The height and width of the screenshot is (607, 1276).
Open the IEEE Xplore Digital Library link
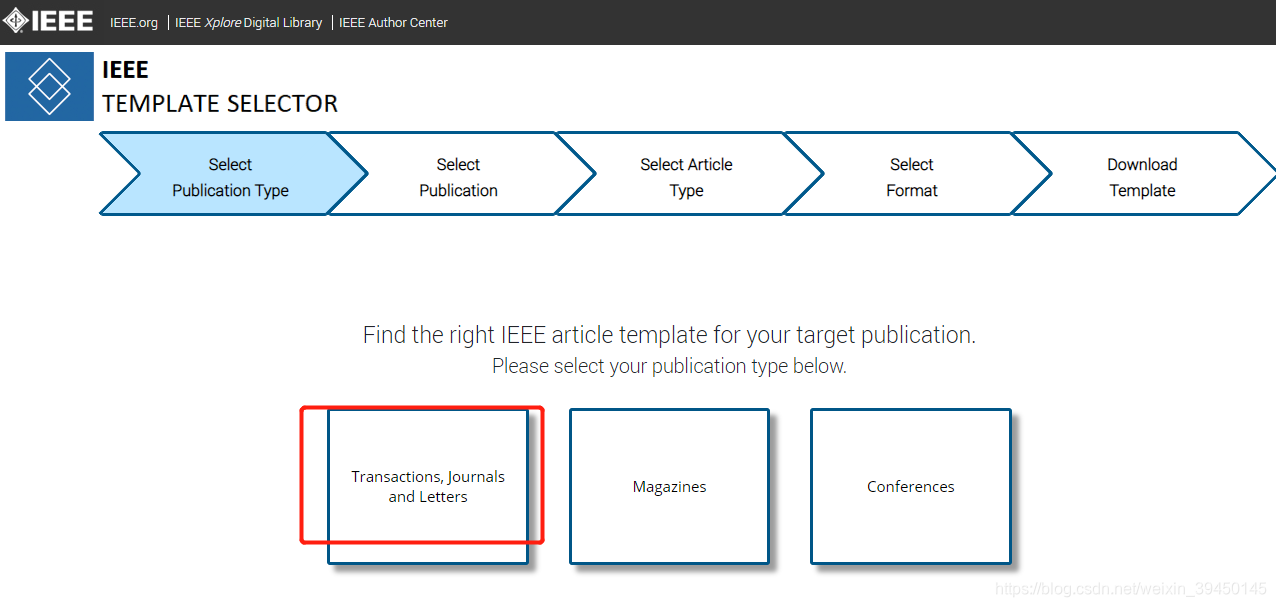(248, 22)
